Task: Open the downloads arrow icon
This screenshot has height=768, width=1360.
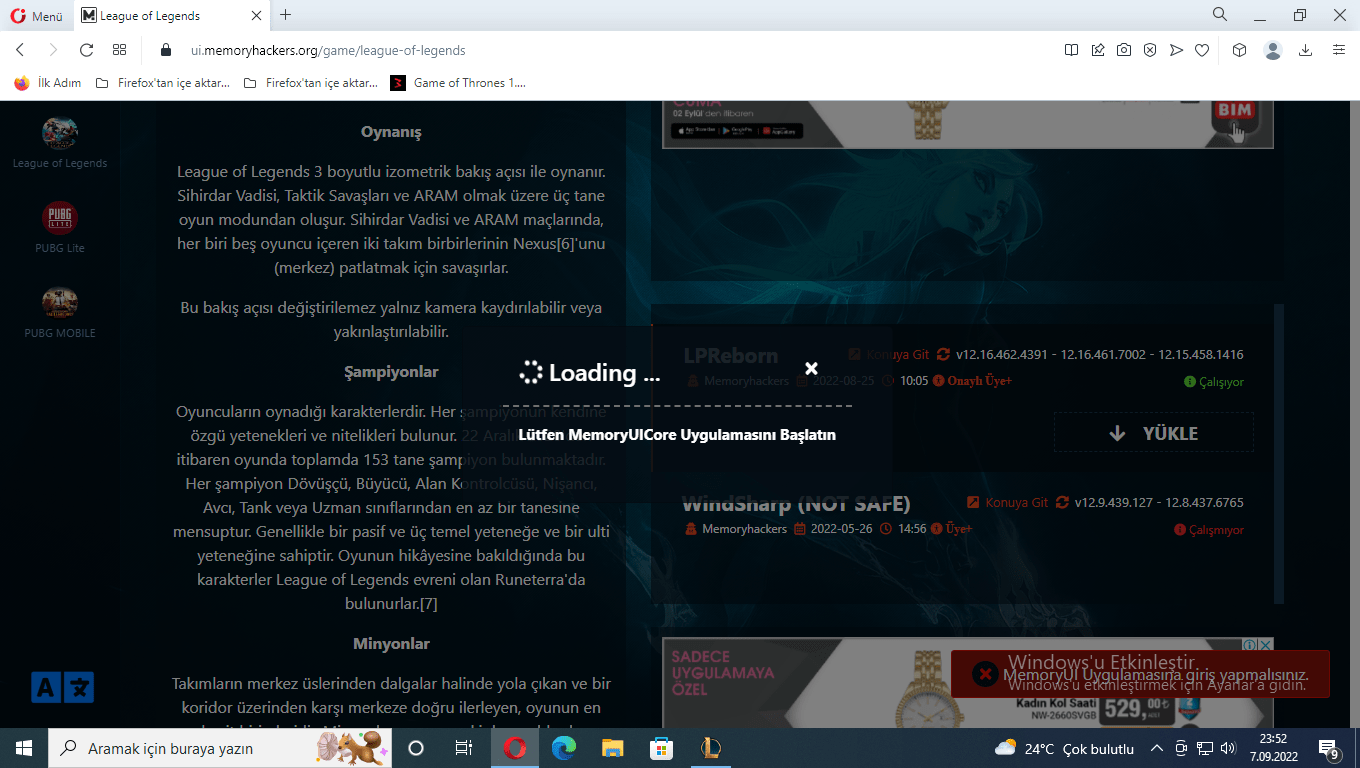Action: pos(1305,50)
